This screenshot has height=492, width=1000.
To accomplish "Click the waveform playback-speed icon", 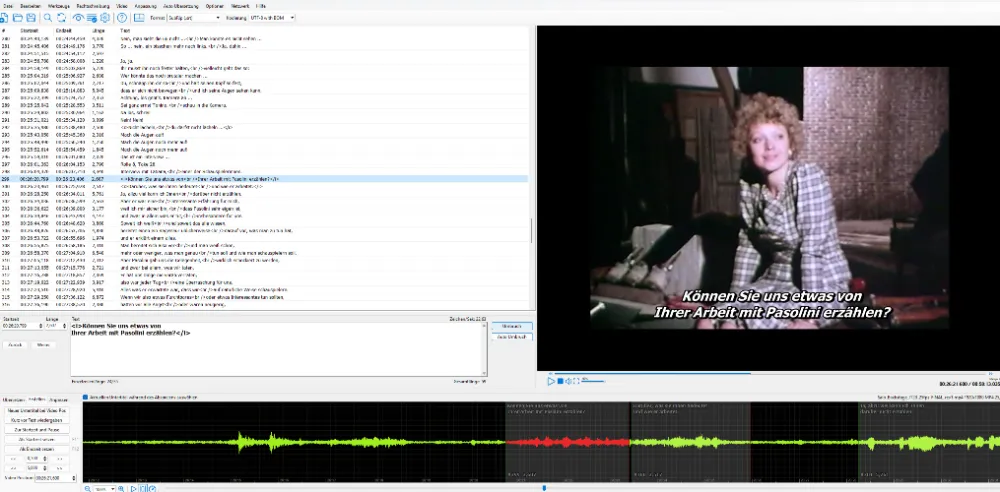I will (152, 489).
